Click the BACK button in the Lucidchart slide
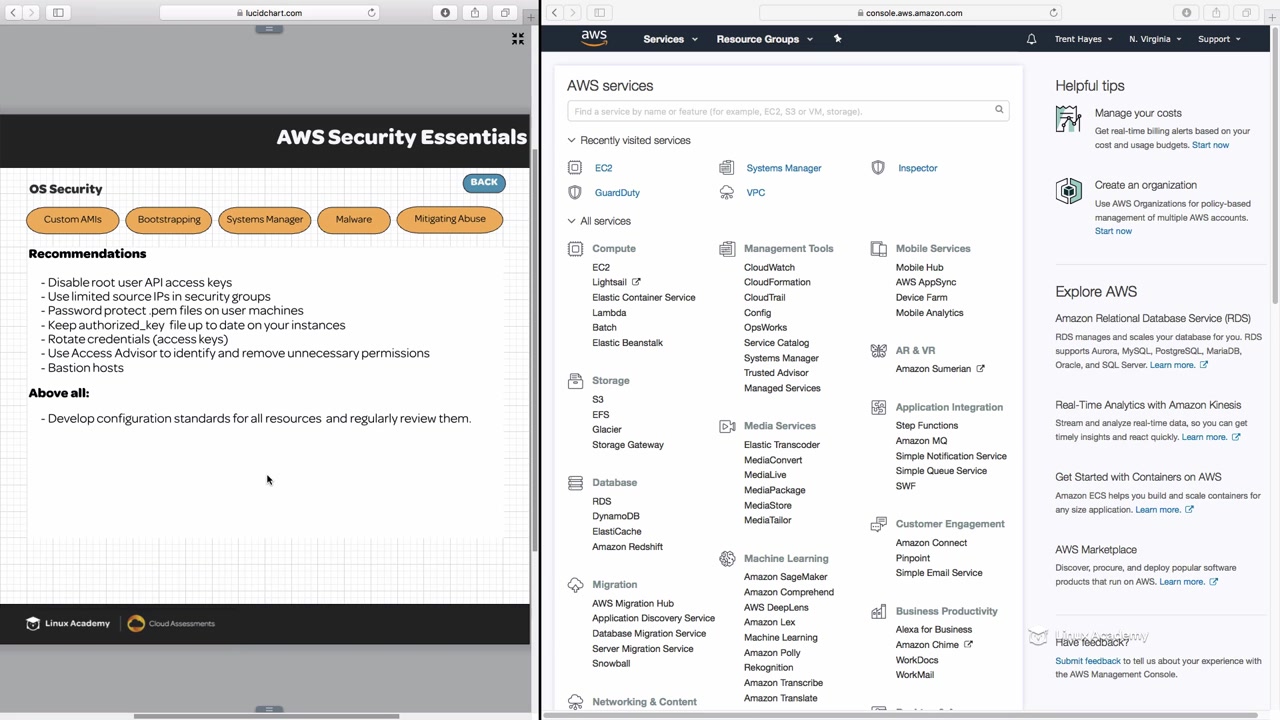The height and width of the screenshot is (720, 1280). point(484,182)
